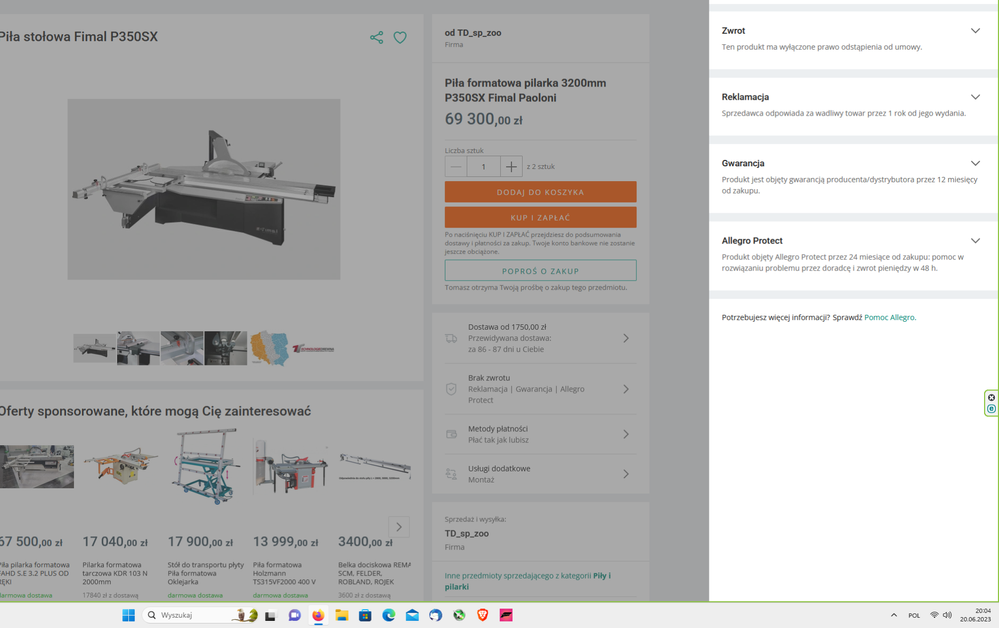Image resolution: width=999 pixels, height=628 pixels.
Task: Click the services icon beside Usługi dodatkowe
Action: (x=451, y=474)
